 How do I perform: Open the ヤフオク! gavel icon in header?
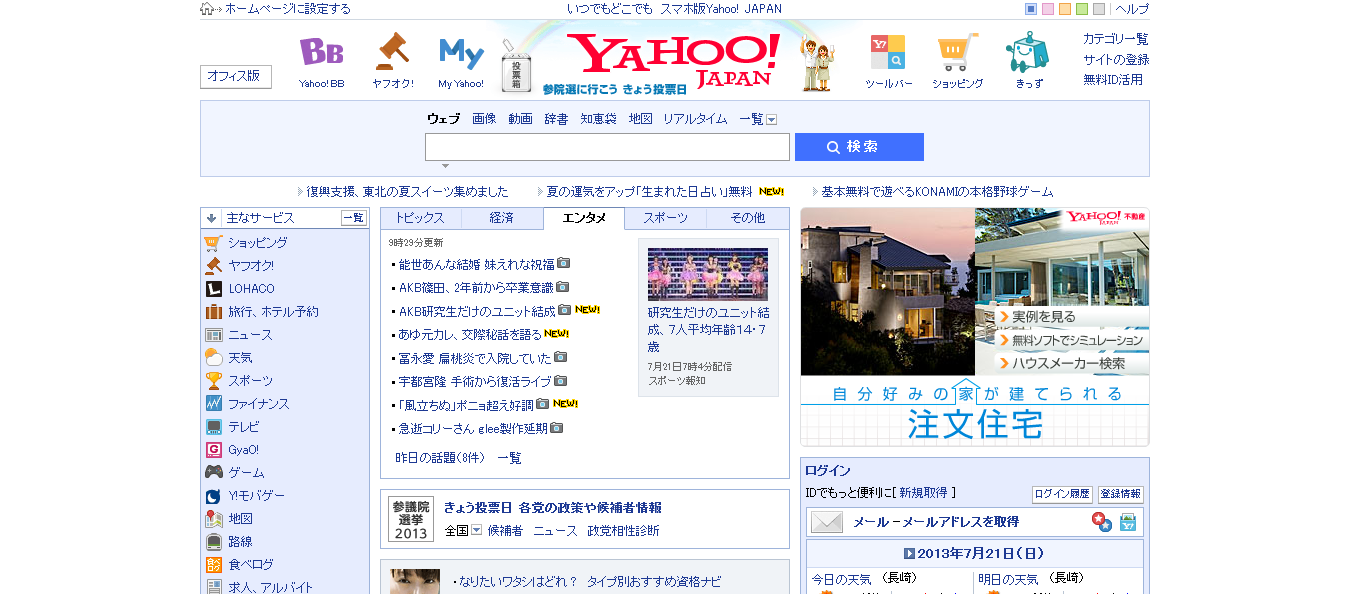[392, 52]
